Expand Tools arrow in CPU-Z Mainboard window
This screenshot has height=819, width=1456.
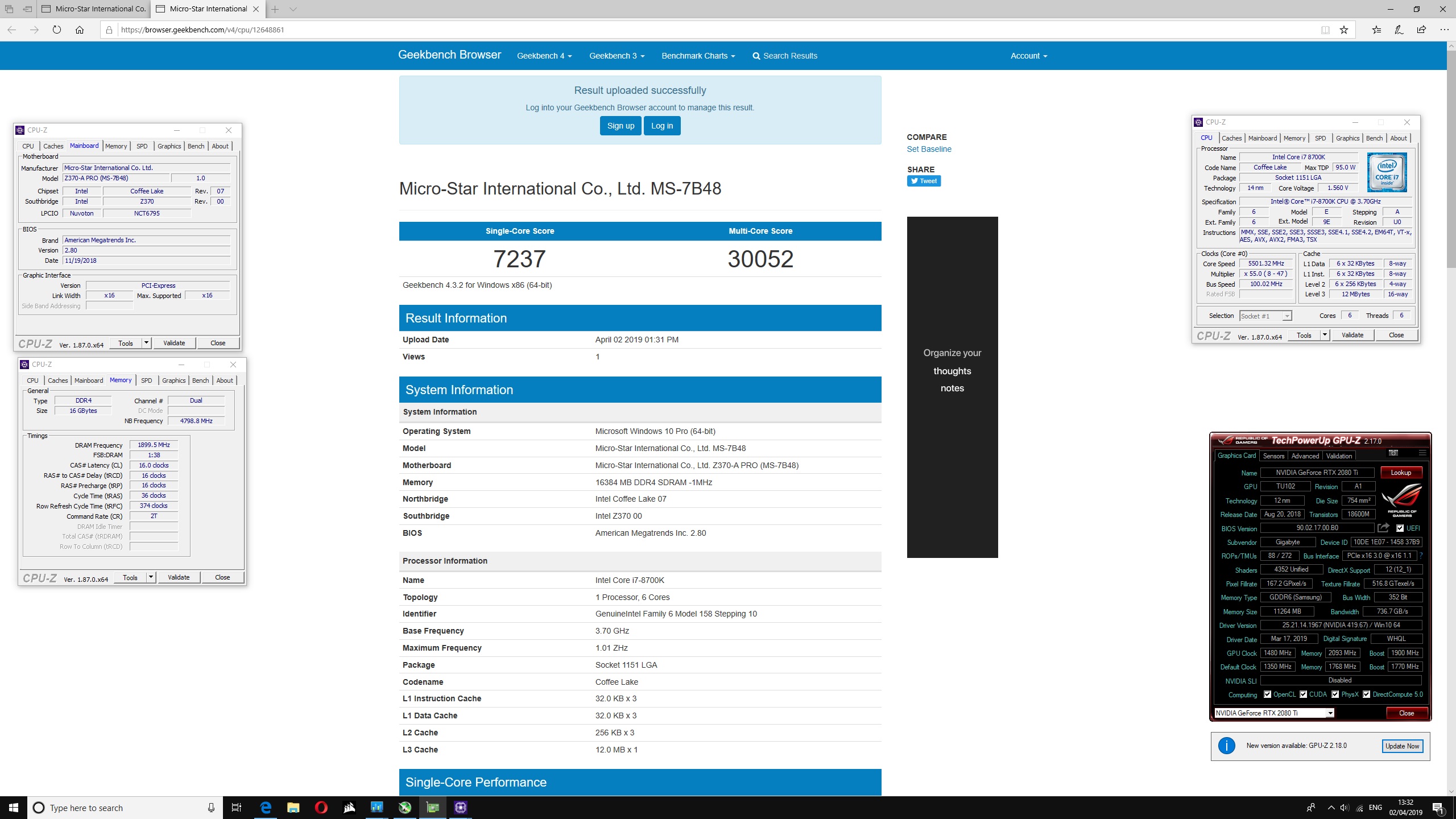pos(146,343)
